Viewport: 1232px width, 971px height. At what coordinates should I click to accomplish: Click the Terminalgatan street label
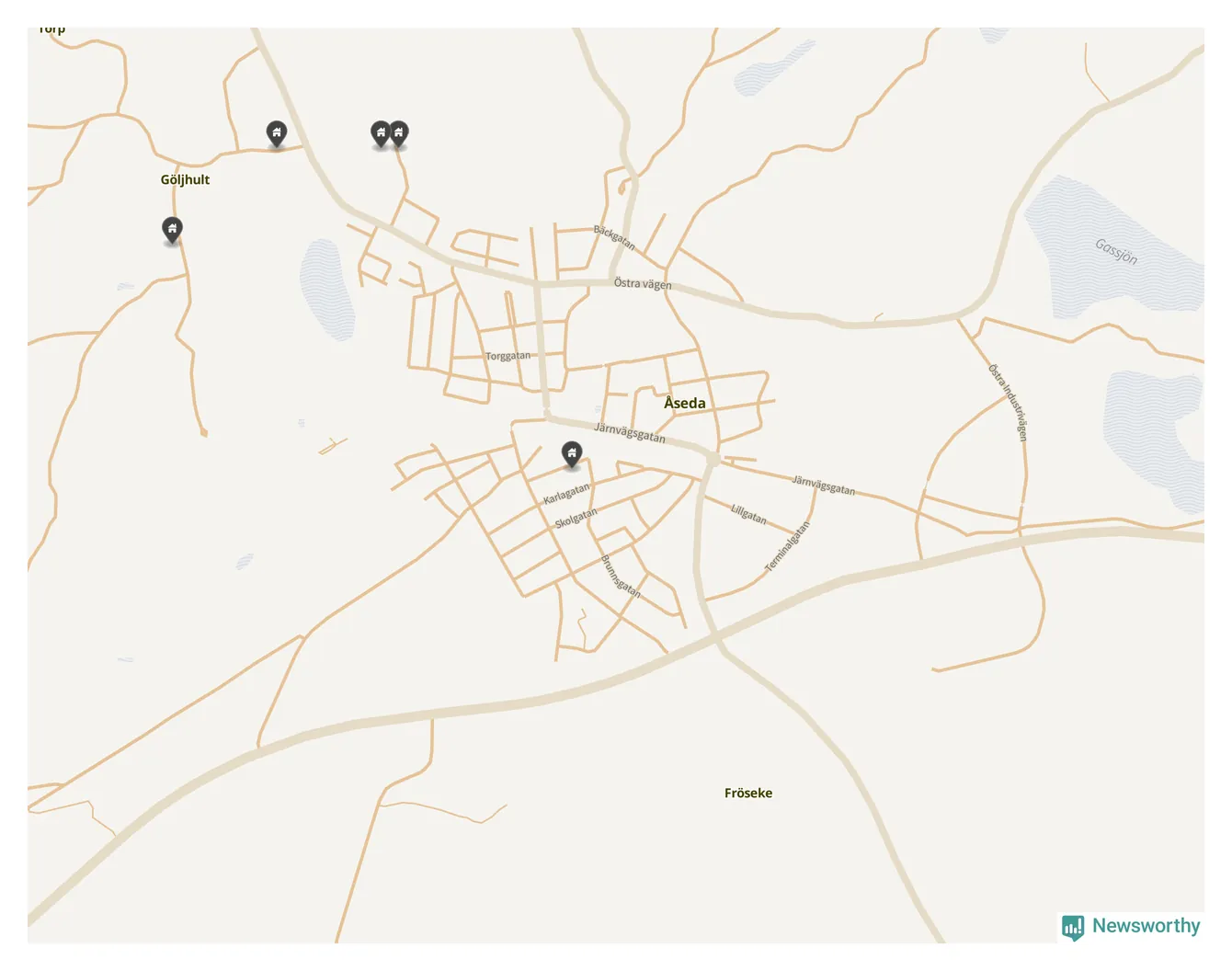pos(788,546)
